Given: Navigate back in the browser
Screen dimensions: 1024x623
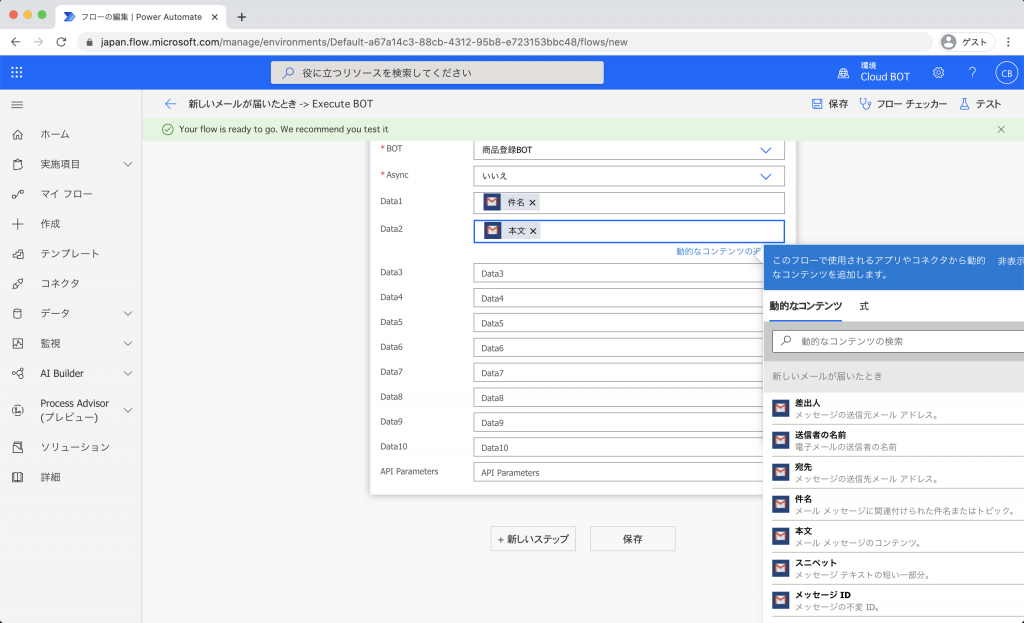Looking at the screenshot, I should tap(16, 42).
